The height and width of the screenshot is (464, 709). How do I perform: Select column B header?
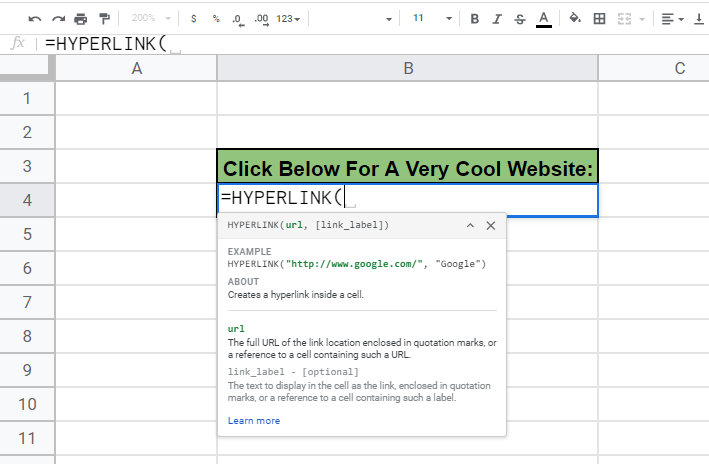(408, 68)
